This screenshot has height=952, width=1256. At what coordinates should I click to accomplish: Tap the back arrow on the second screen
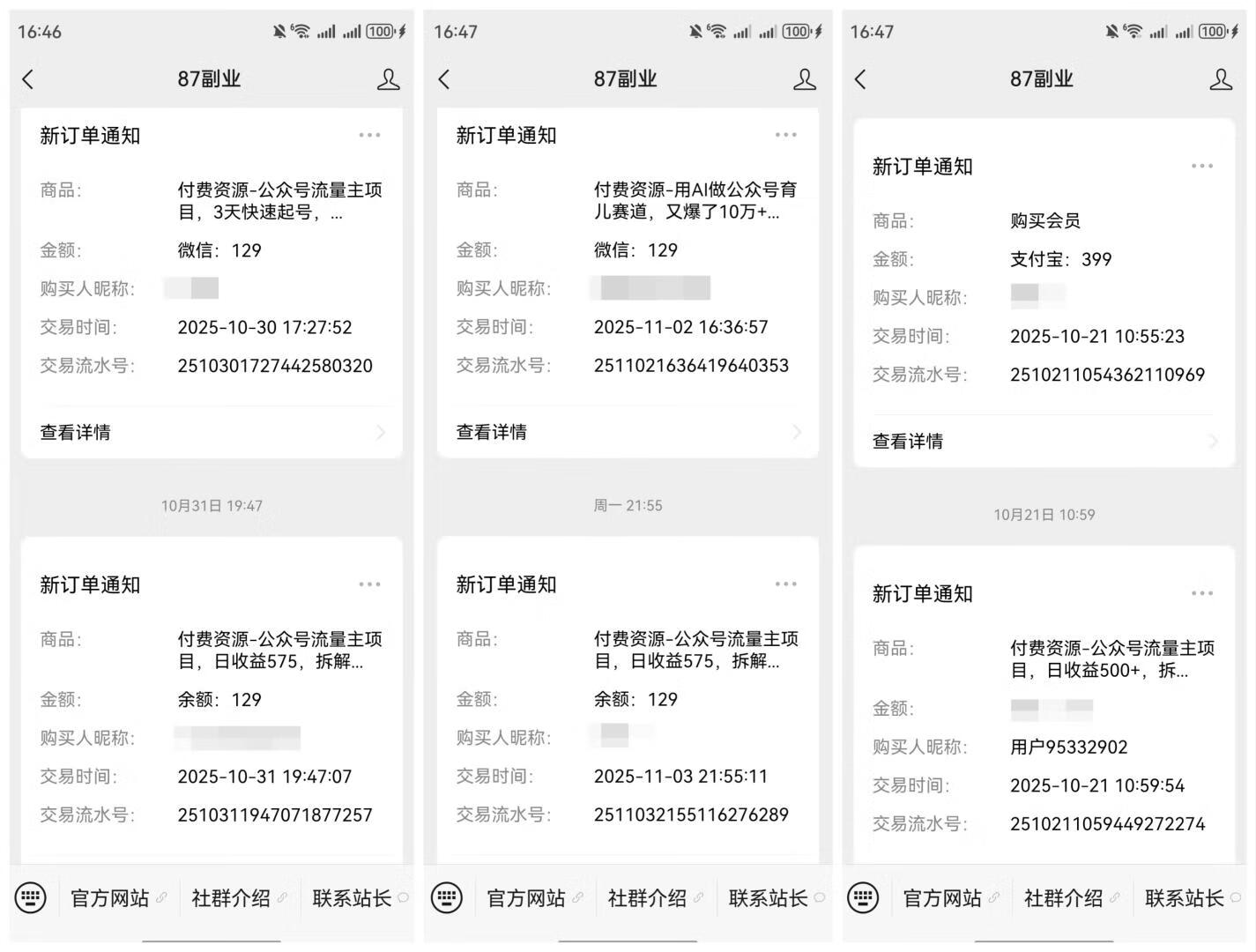pyautogui.click(x=443, y=78)
